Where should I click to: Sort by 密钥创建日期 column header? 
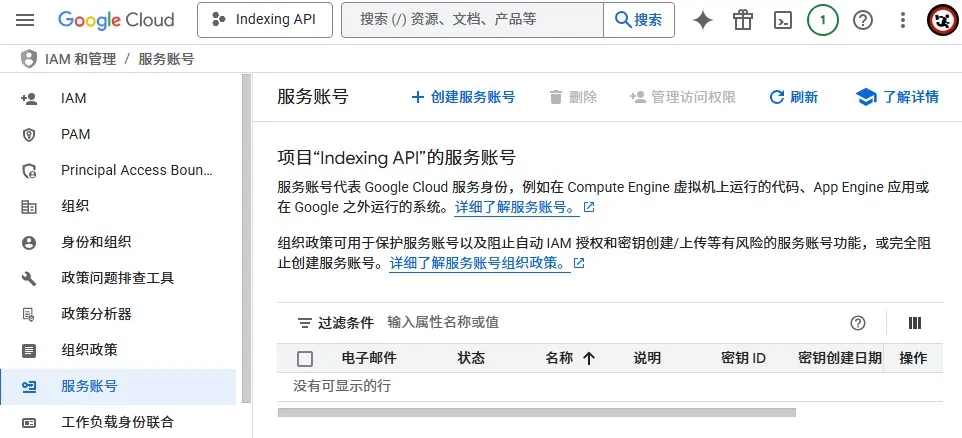[840, 358]
